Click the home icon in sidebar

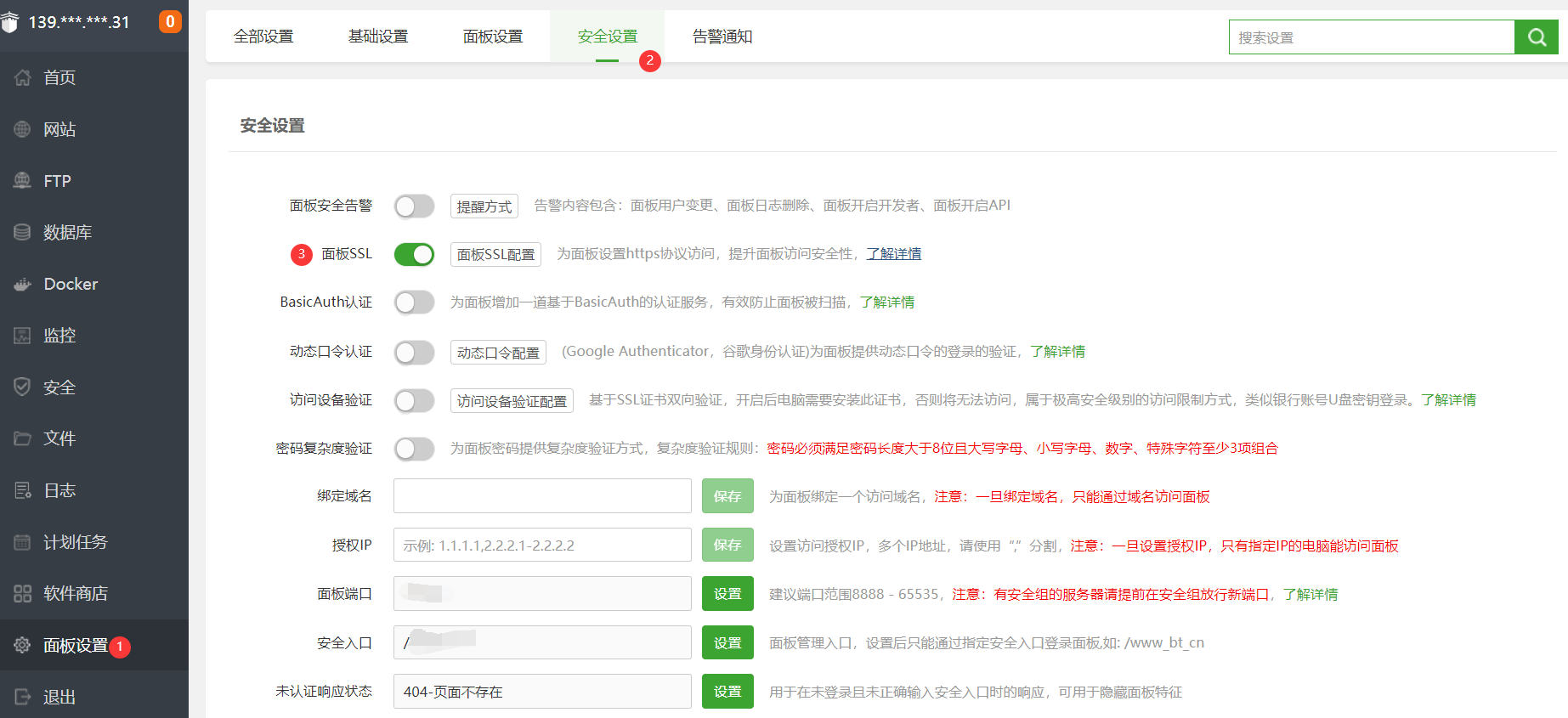point(22,77)
